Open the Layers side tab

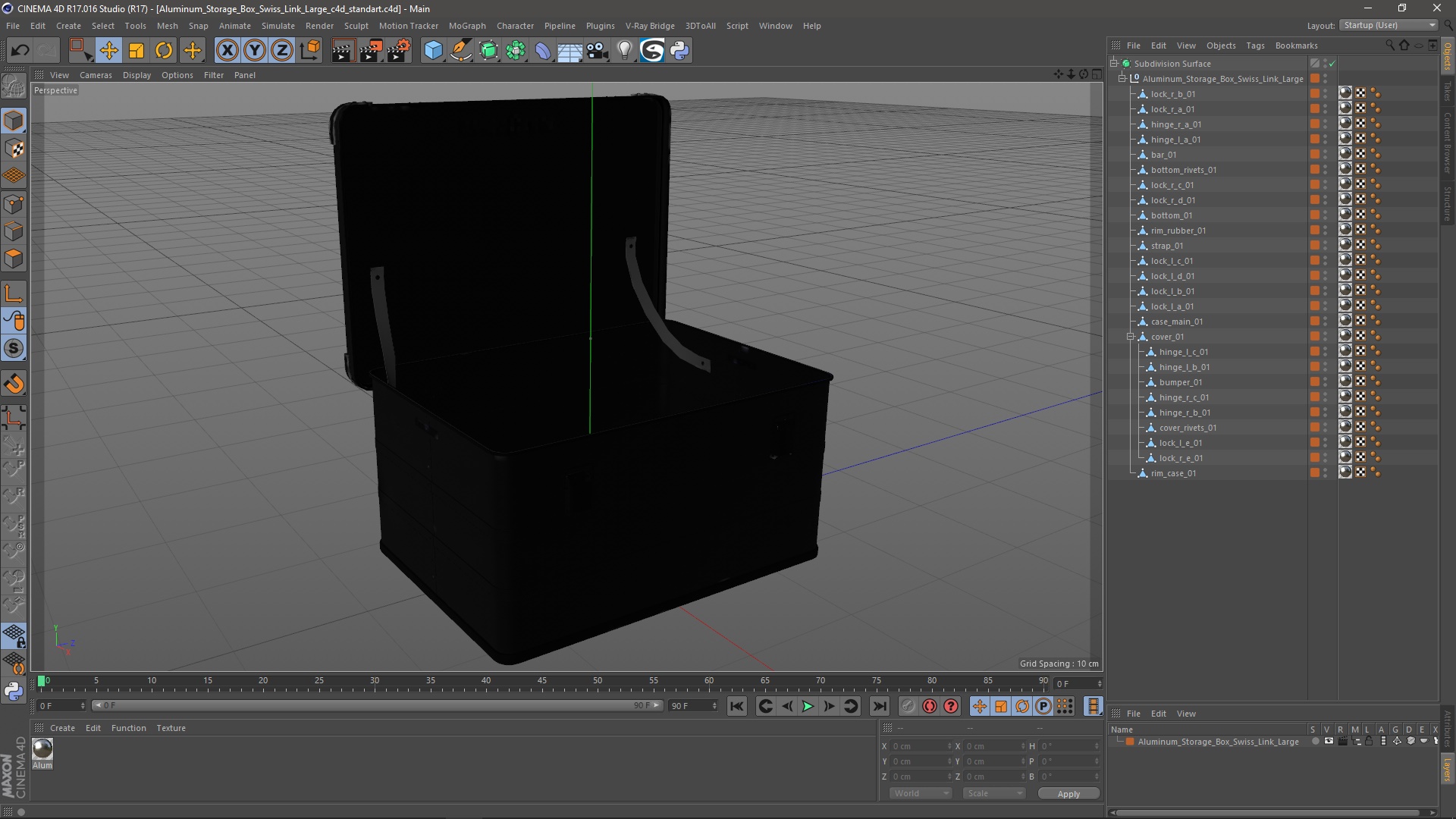pos(1447,770)
